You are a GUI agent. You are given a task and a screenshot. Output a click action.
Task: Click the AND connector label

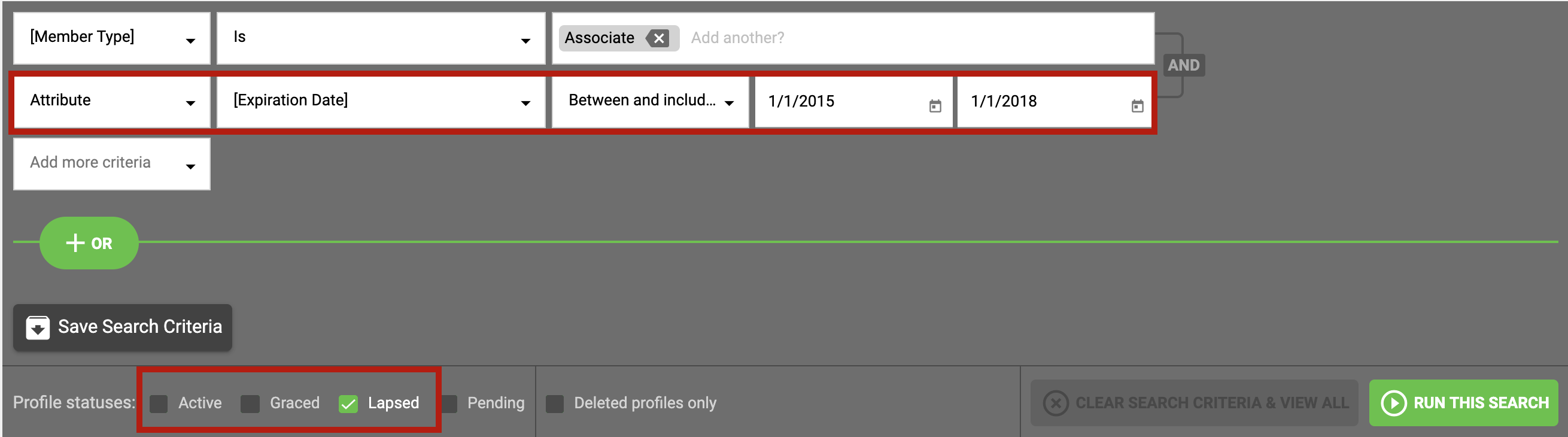(1184, 65)
